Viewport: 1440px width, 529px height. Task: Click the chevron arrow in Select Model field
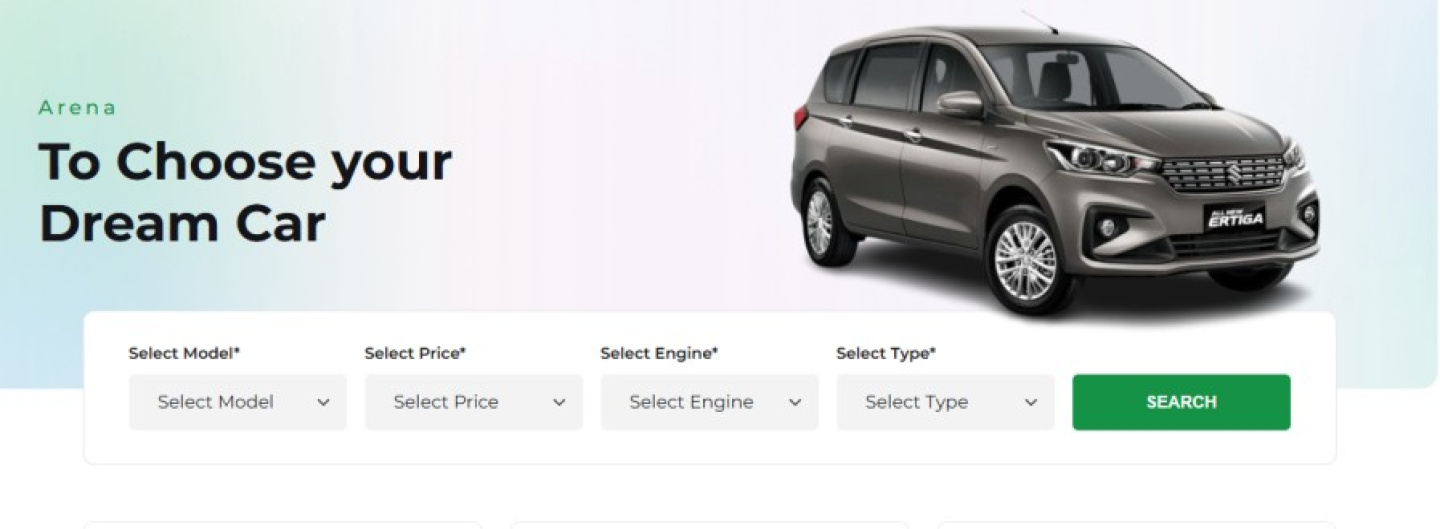(x=323, y=402)
